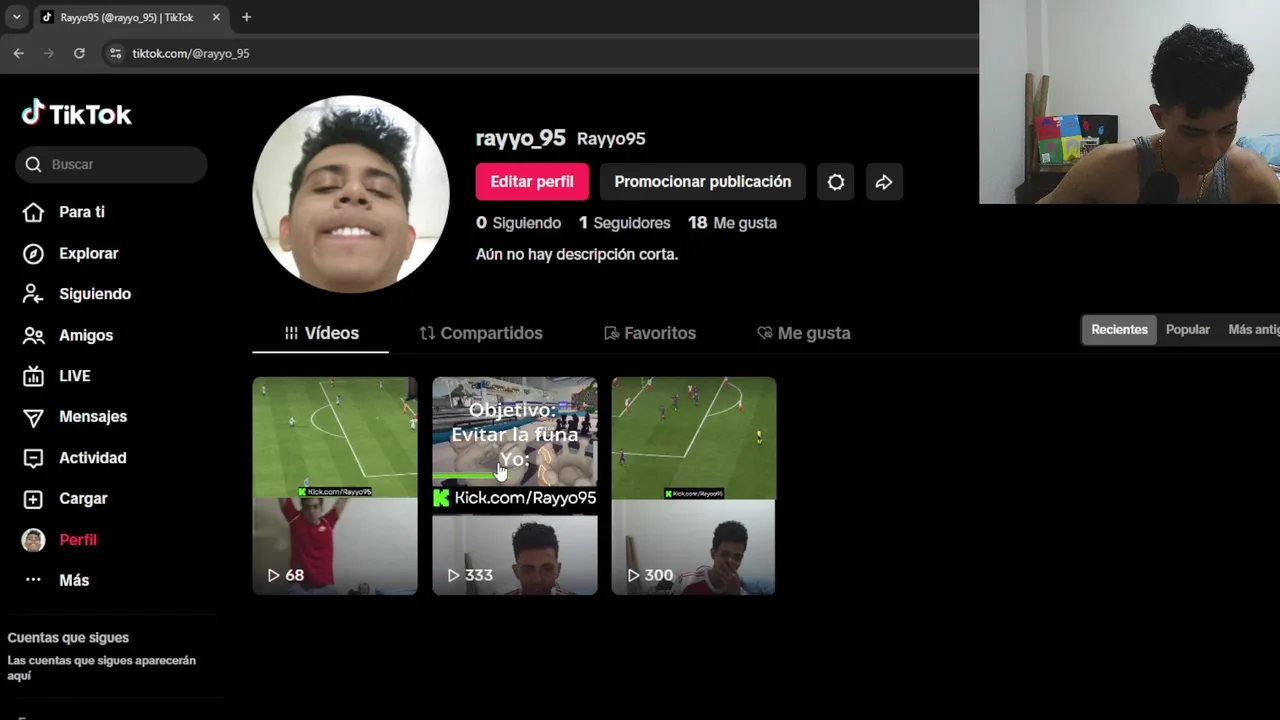This screenshot has height=720, width=1280.
Task: Click Promocionar publicación button
Action: [702, 182]
